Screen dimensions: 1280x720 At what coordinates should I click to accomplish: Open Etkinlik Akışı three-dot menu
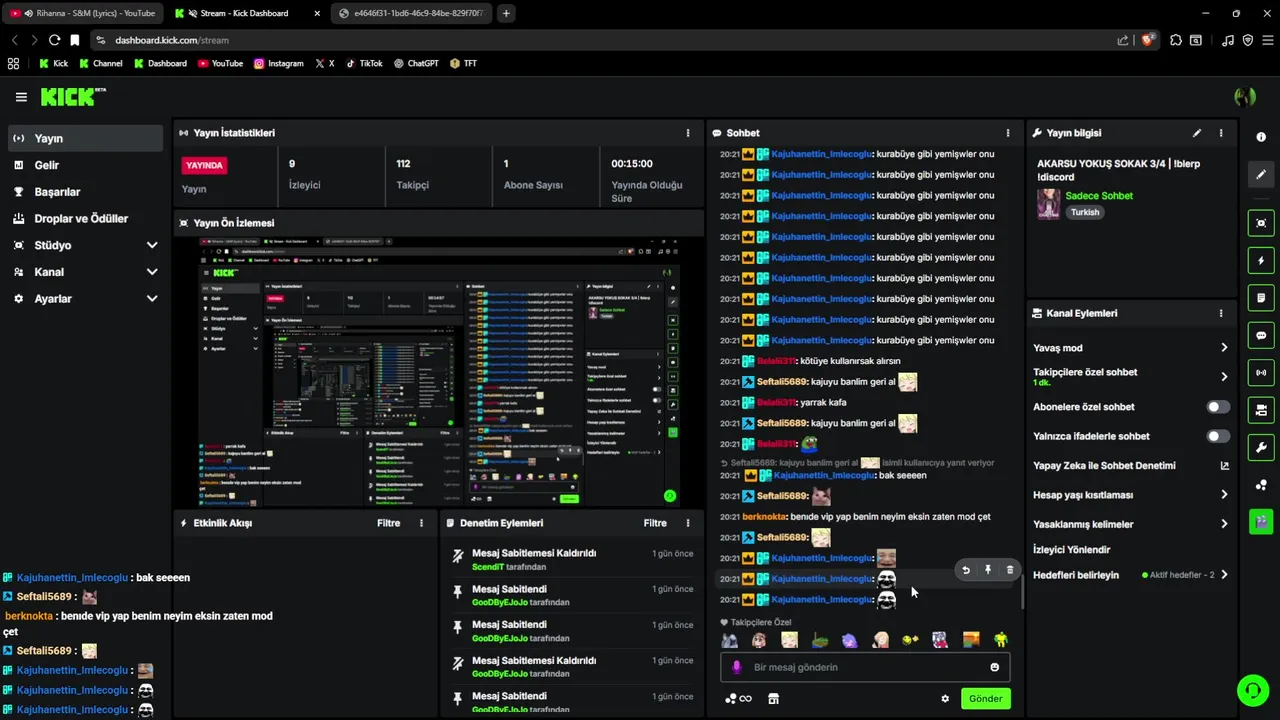coord(422,523)
